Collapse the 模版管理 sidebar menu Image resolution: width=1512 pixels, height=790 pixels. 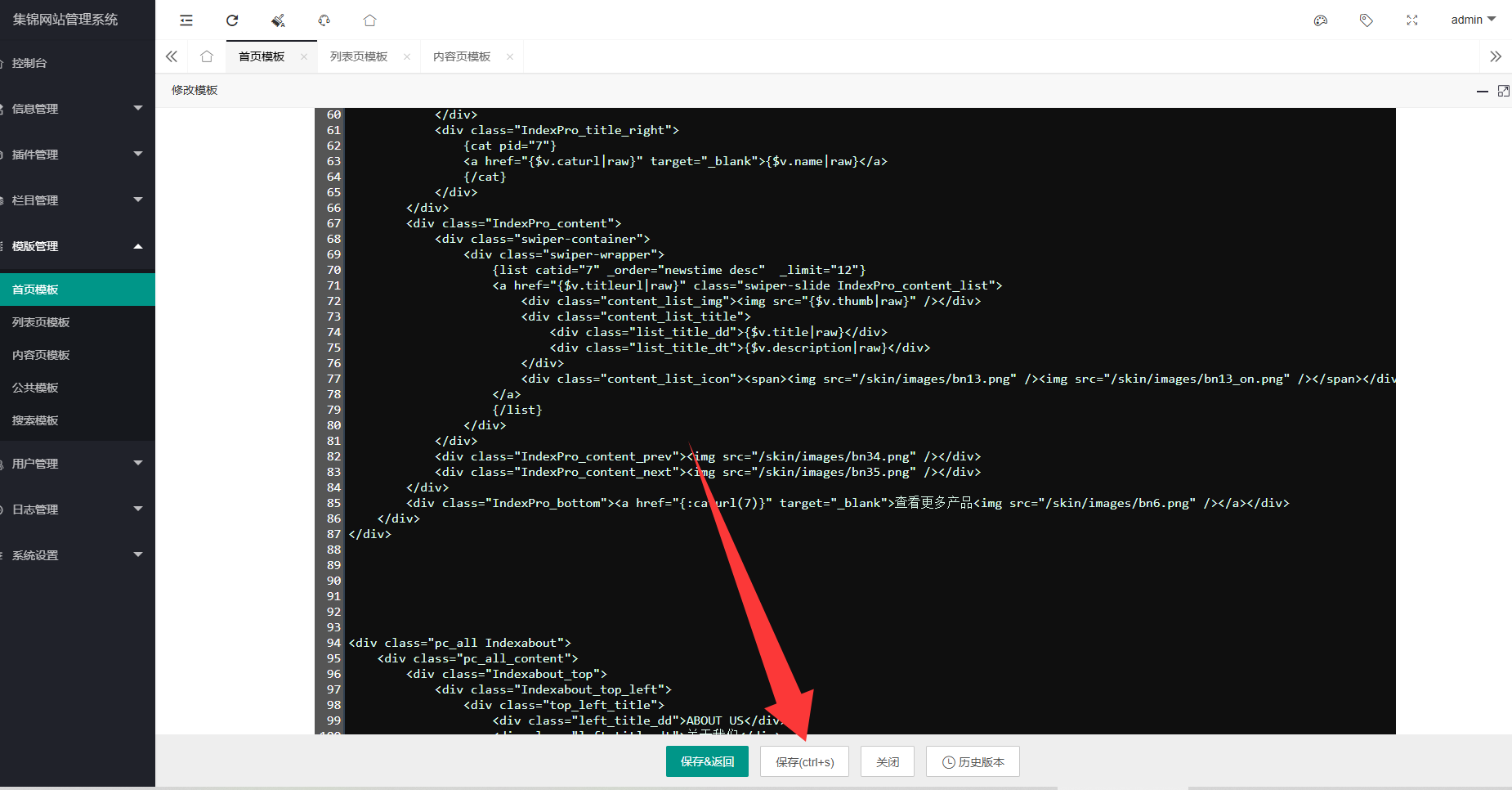[x=78, y=246]
